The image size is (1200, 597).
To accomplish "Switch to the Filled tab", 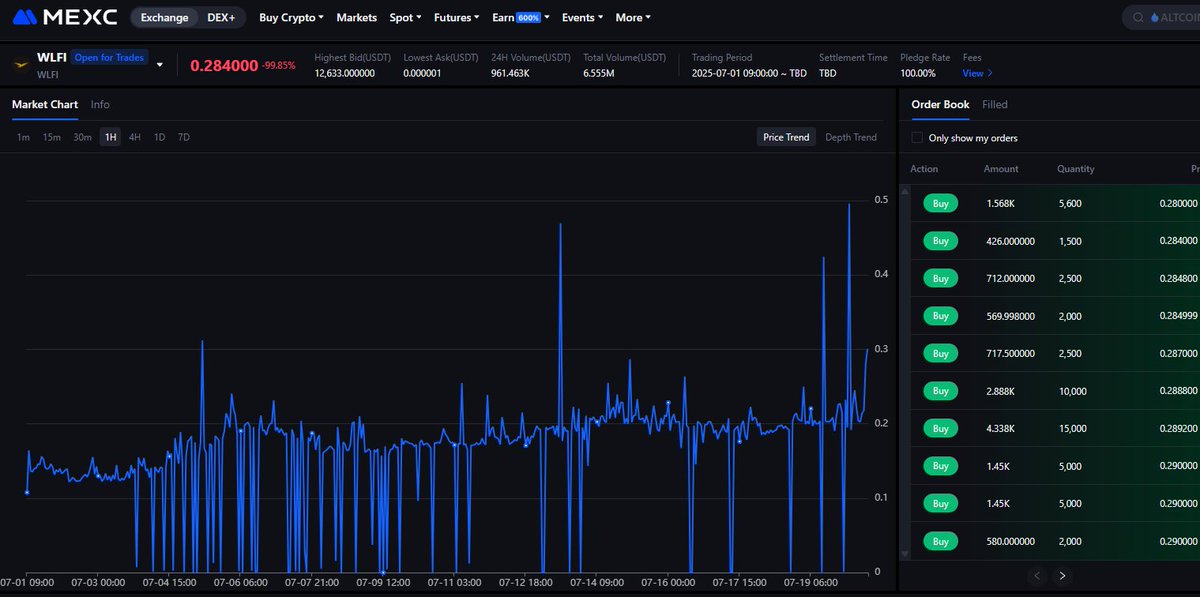I will tap(995, 104).
